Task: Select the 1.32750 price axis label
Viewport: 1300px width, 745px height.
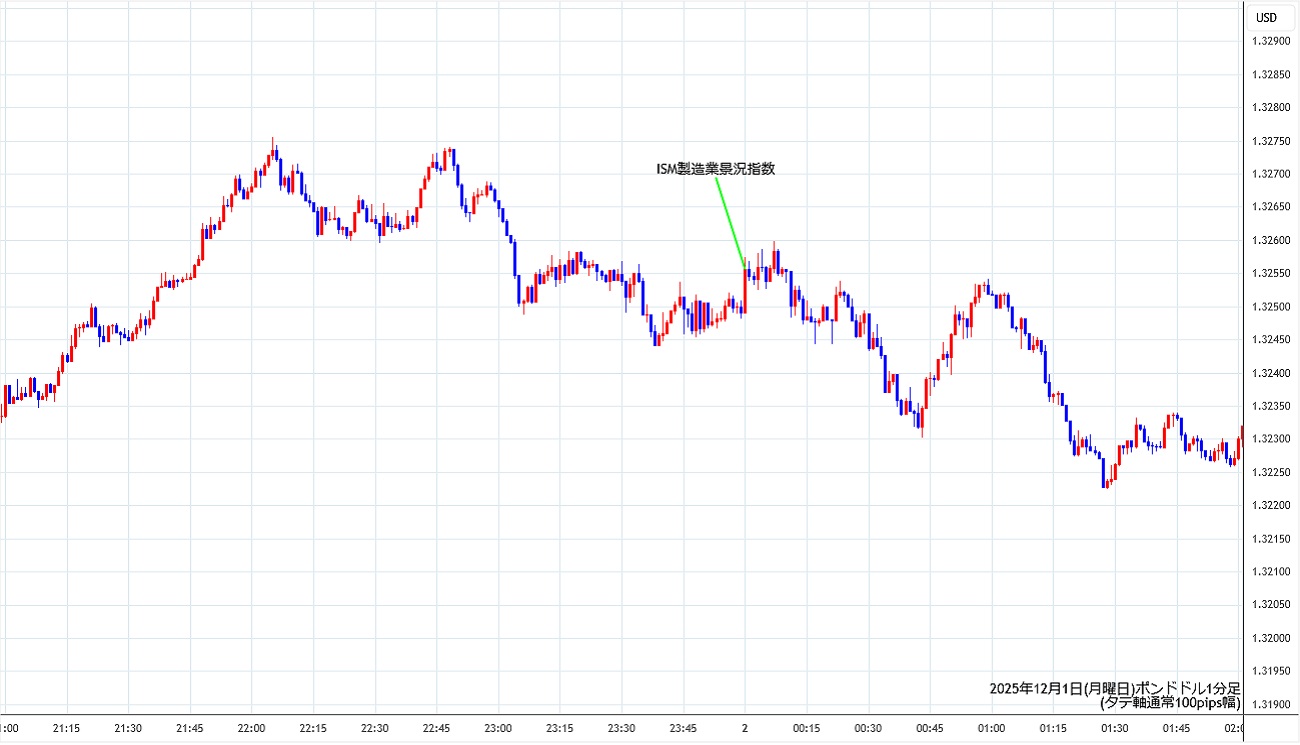Action: coord(1269,140)
